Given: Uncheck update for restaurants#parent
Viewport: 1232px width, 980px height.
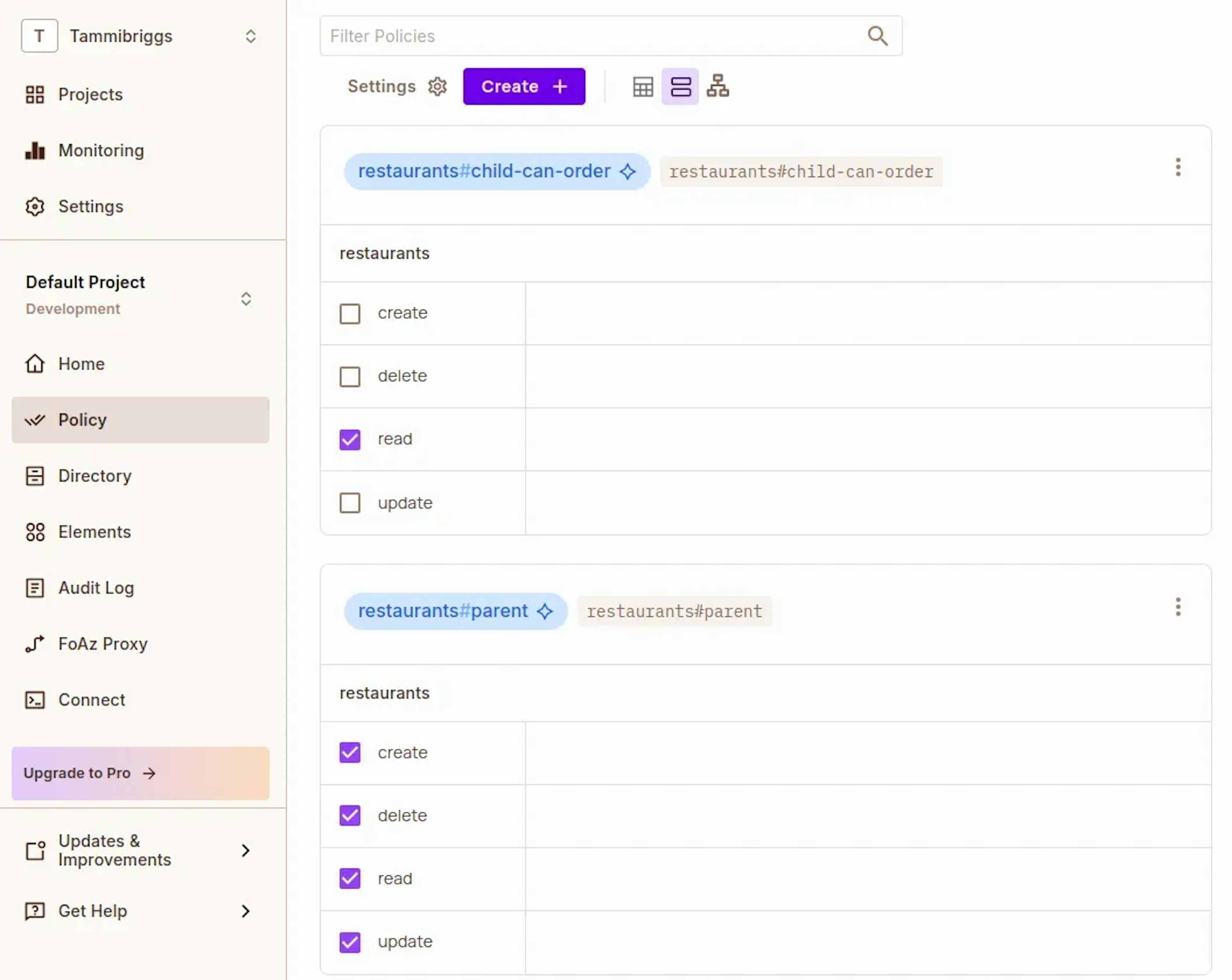Looking at the screenshot, I should tap(350, 942).
